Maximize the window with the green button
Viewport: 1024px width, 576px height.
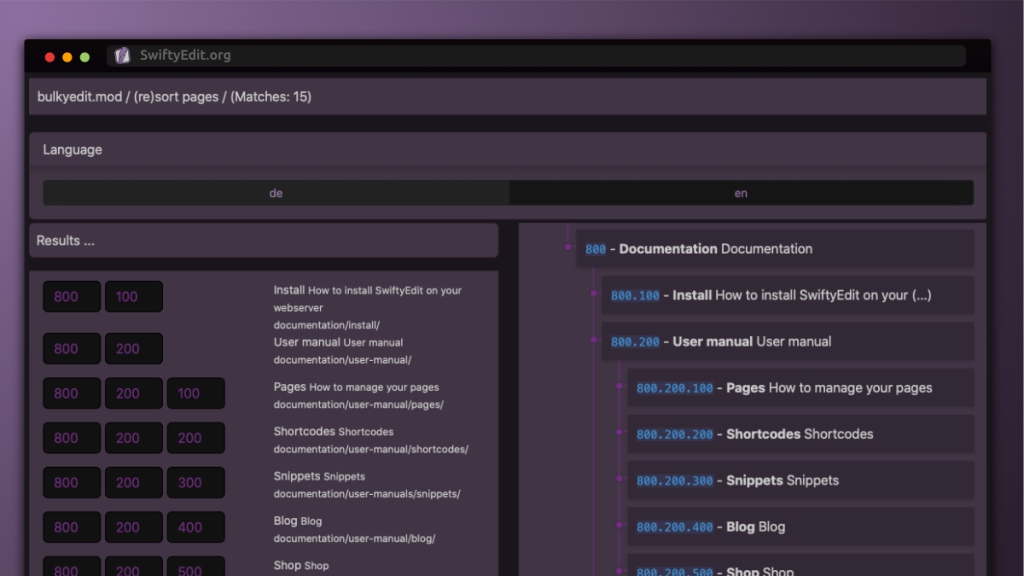click(x=85, y=57)
